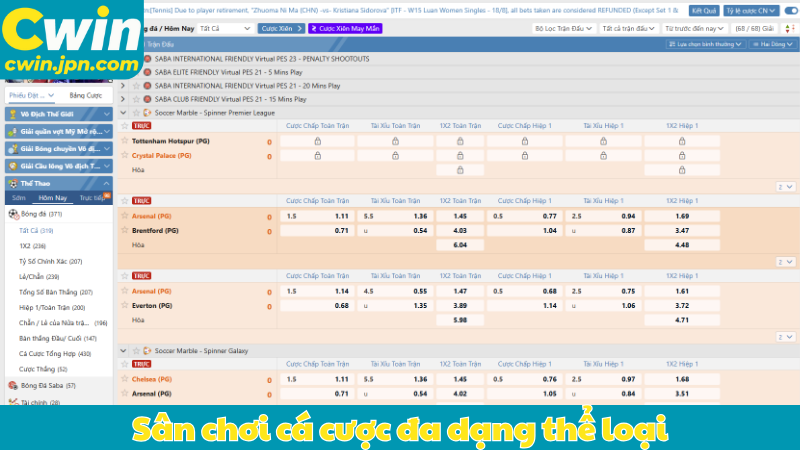Click the locked odds icon for Tottenham Hotspur
The height and width of the screenshot is (450, 800).
tap(318, 142)
